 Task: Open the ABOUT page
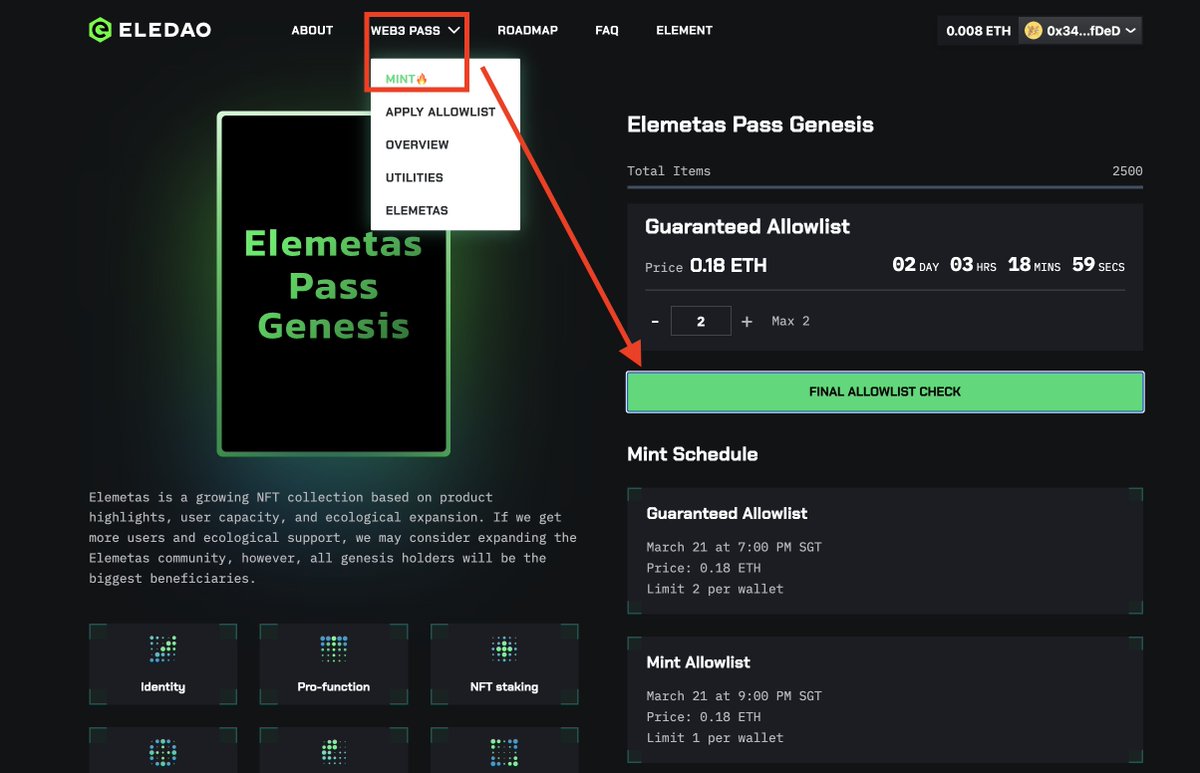[311, 30]
